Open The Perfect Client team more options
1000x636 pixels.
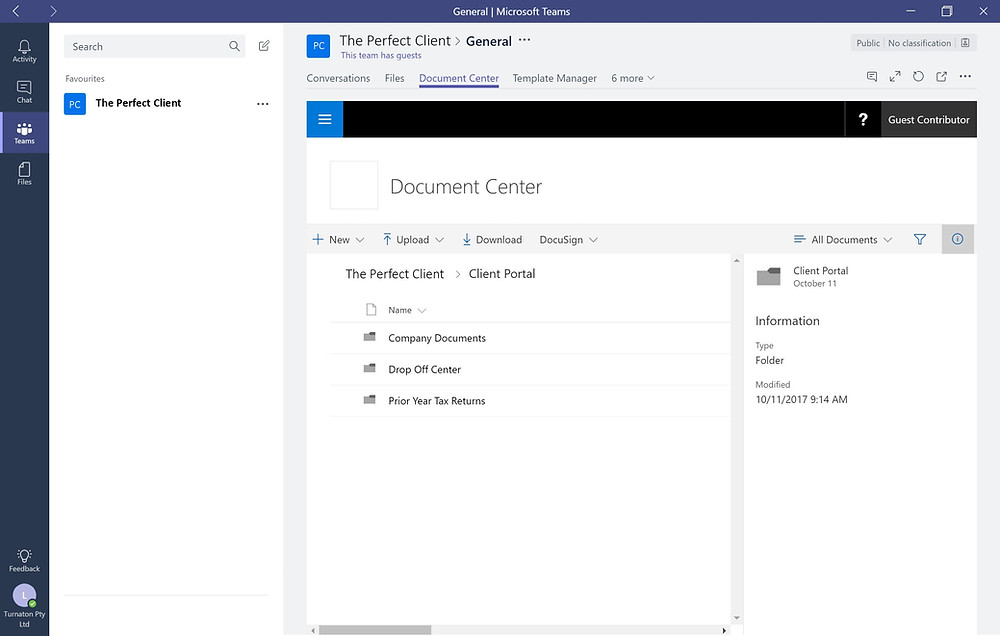tap(262, 103)
